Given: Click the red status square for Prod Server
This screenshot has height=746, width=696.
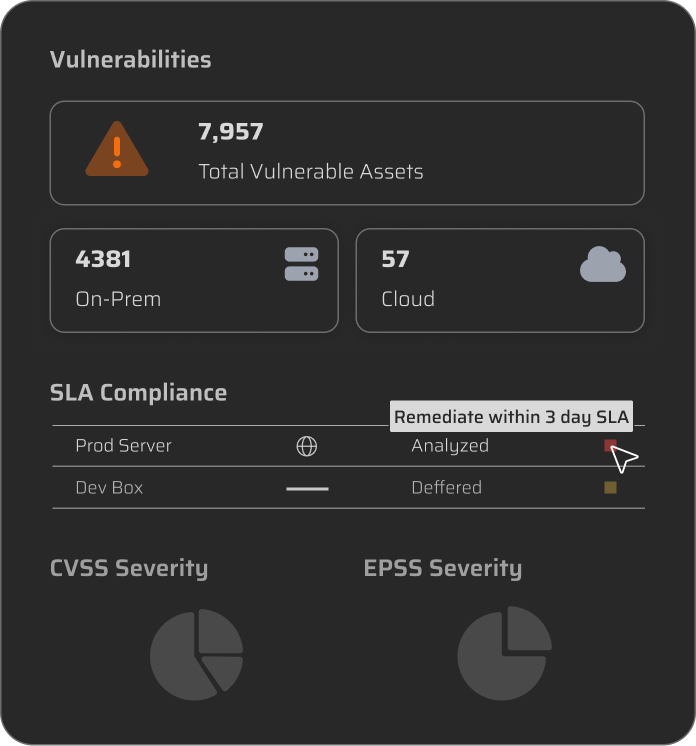Looking at the screenshot, I should (x=610, y=446).
